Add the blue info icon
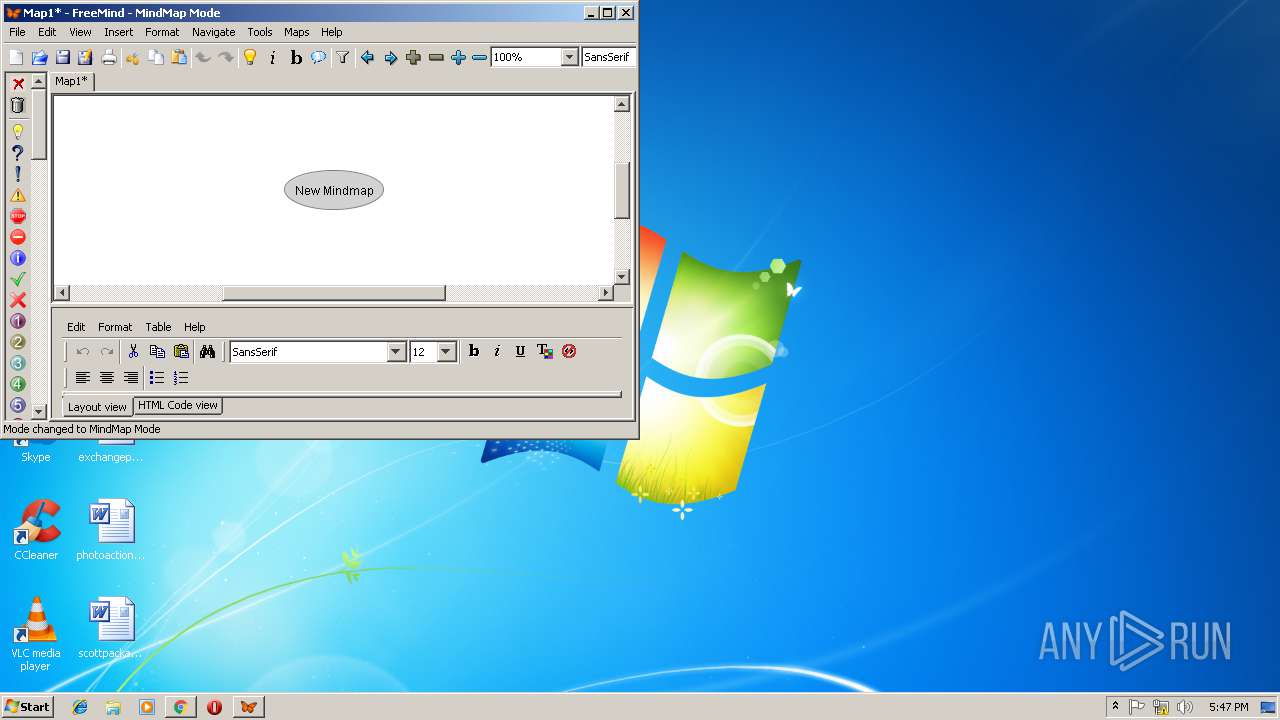This screenshot has width=1280, height=720. [x=17, y=258]
